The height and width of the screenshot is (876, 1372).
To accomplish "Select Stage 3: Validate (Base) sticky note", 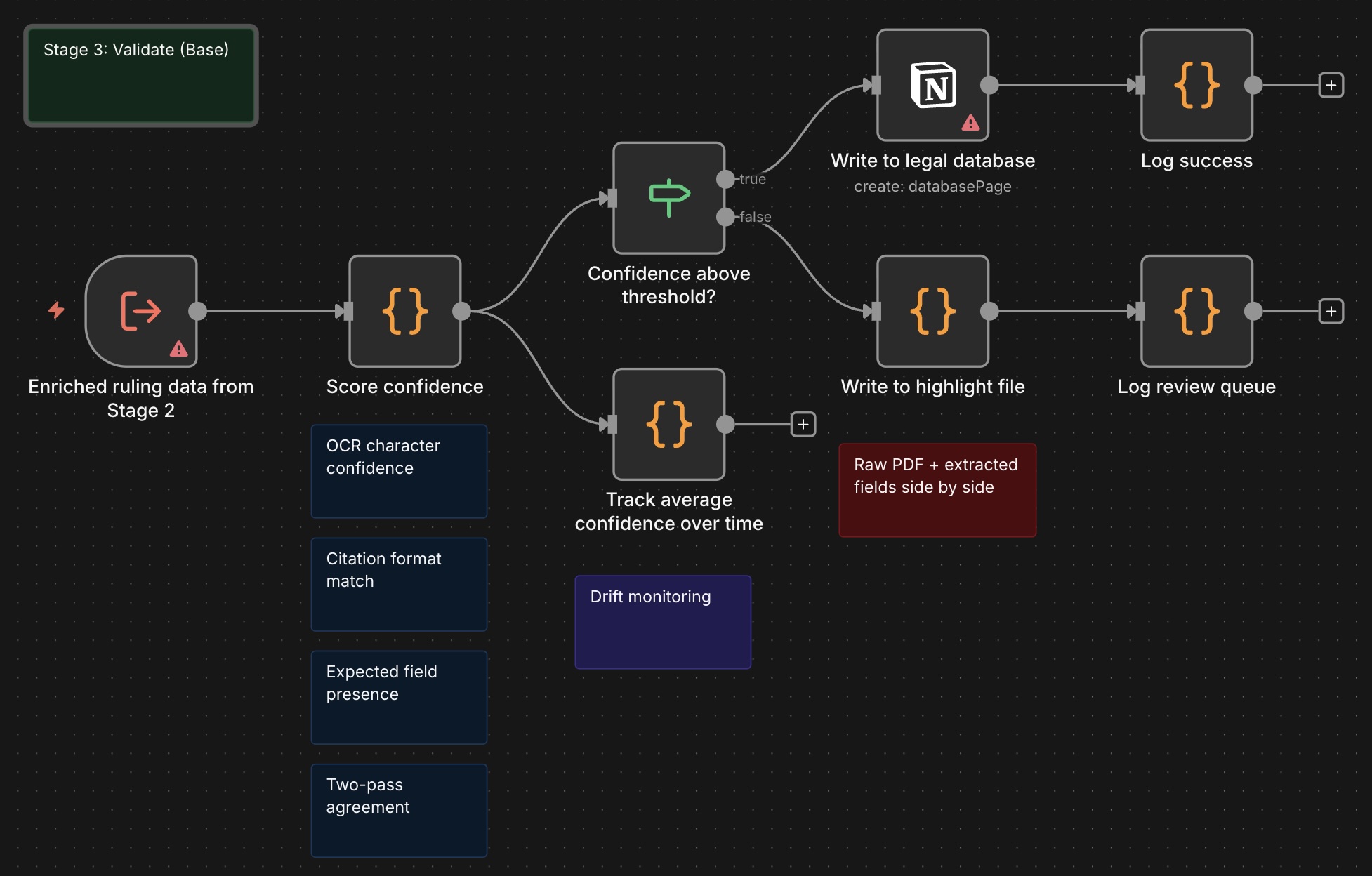I will 141,76.
